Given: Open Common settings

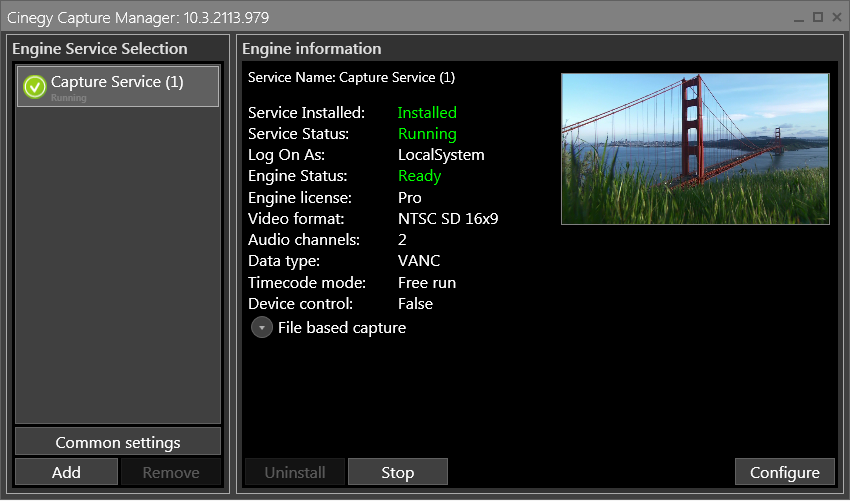Looking at the screenshot, I should tap(118, 442).
